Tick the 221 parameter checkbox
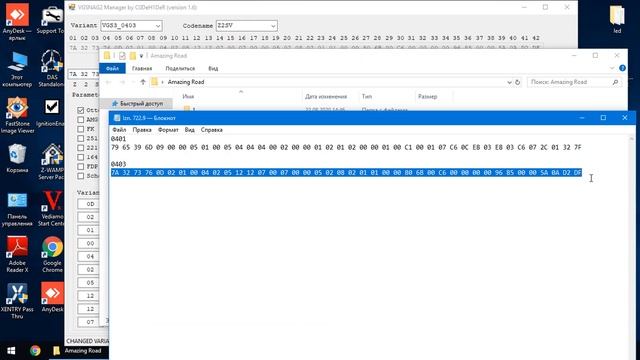Image resolution: width=640 pixels, height=360 pixels. point(80,148)
